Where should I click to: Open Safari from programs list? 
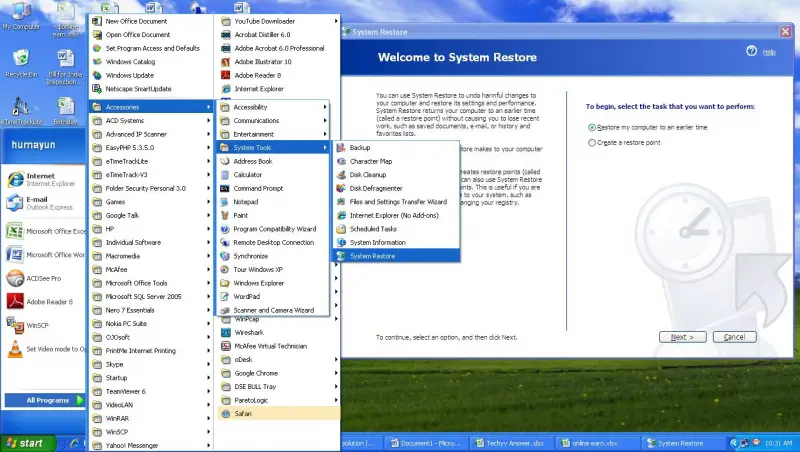(x=279, y=414)
